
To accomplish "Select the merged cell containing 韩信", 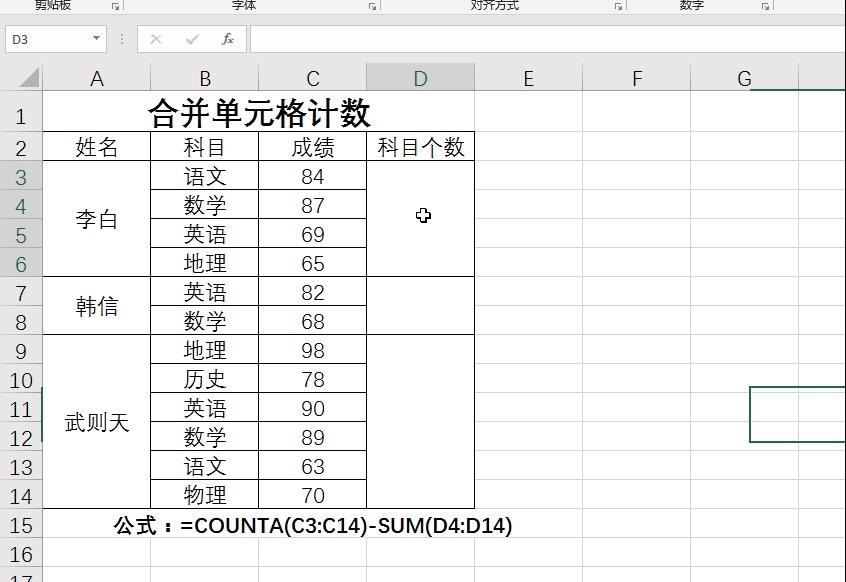I will point(97,306).
